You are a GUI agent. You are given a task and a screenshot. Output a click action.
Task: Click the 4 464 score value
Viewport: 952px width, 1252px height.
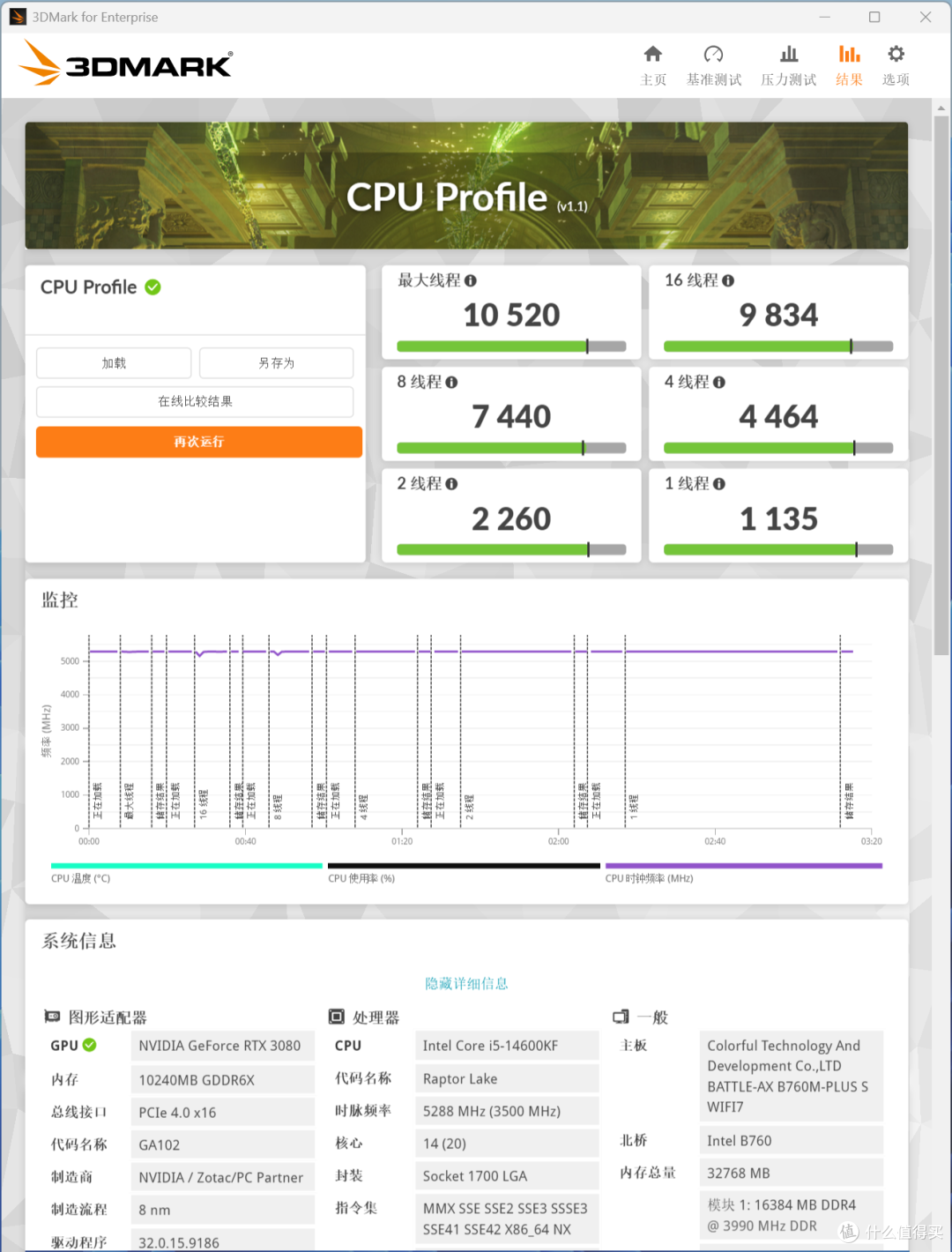tap(778, 416)
